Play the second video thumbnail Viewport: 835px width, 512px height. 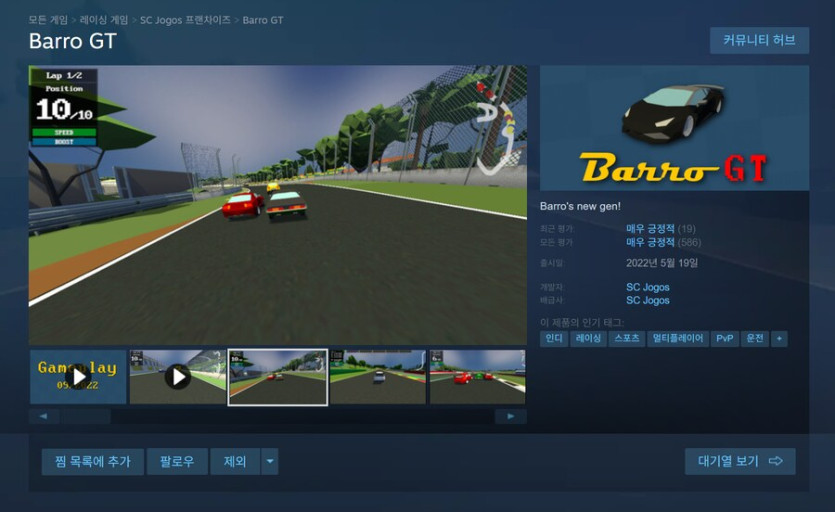pyautogui.click(x=178, y=377)
